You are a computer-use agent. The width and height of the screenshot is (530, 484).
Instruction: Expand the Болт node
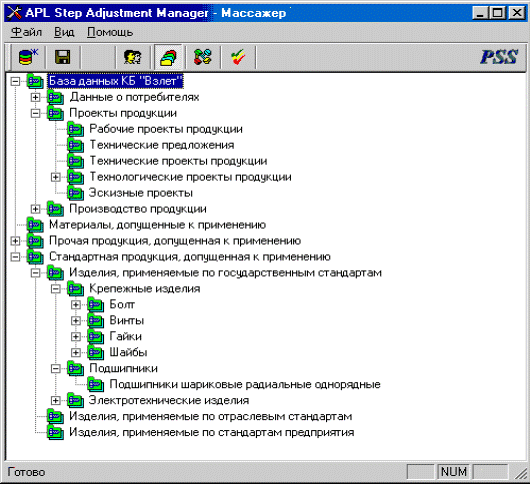tap(76, 305)
